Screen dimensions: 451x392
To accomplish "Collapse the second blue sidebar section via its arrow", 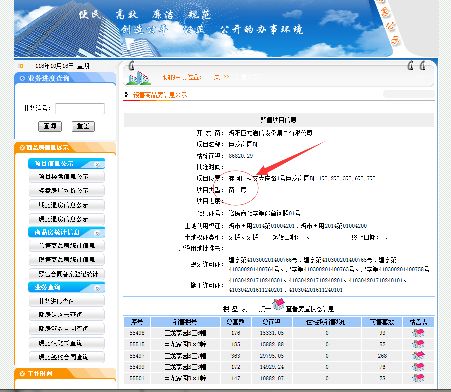I will click(97, 233).
